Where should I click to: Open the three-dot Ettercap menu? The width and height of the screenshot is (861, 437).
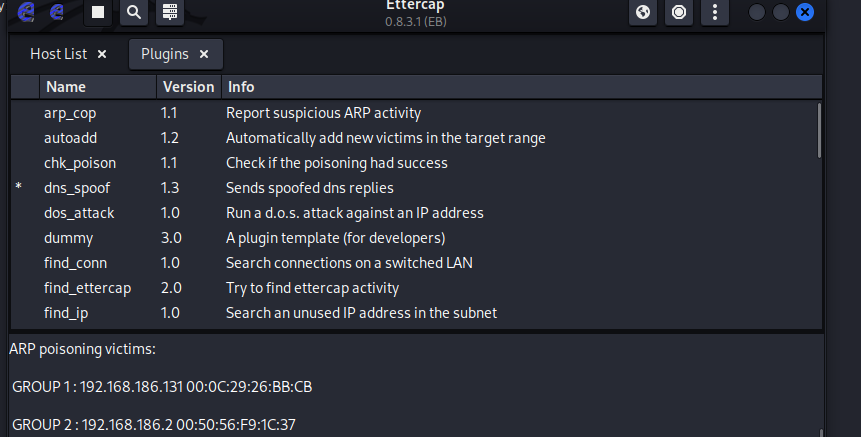click(714, 13)
